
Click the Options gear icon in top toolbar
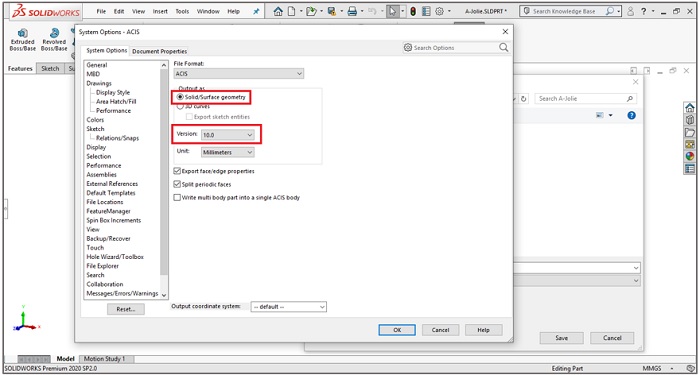439,12
